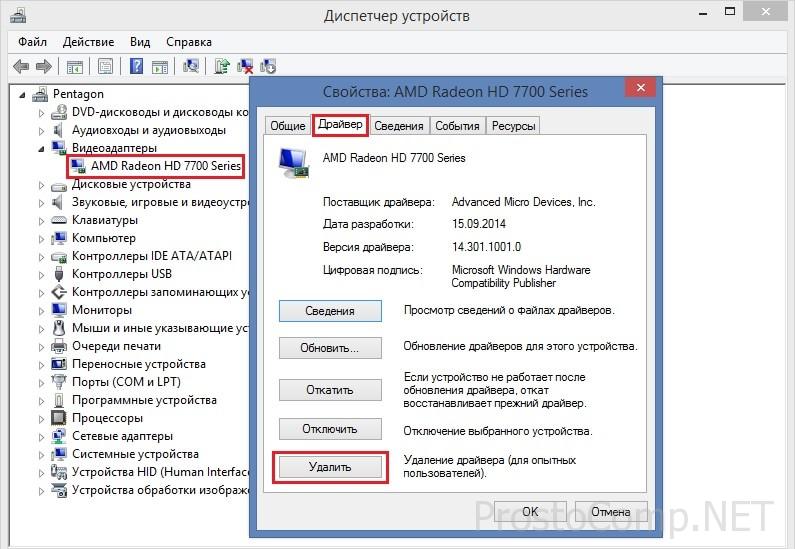This screenshot has width=795, height=549.
Task: Click the Отмена button
Action: click(x=610, y=511)
